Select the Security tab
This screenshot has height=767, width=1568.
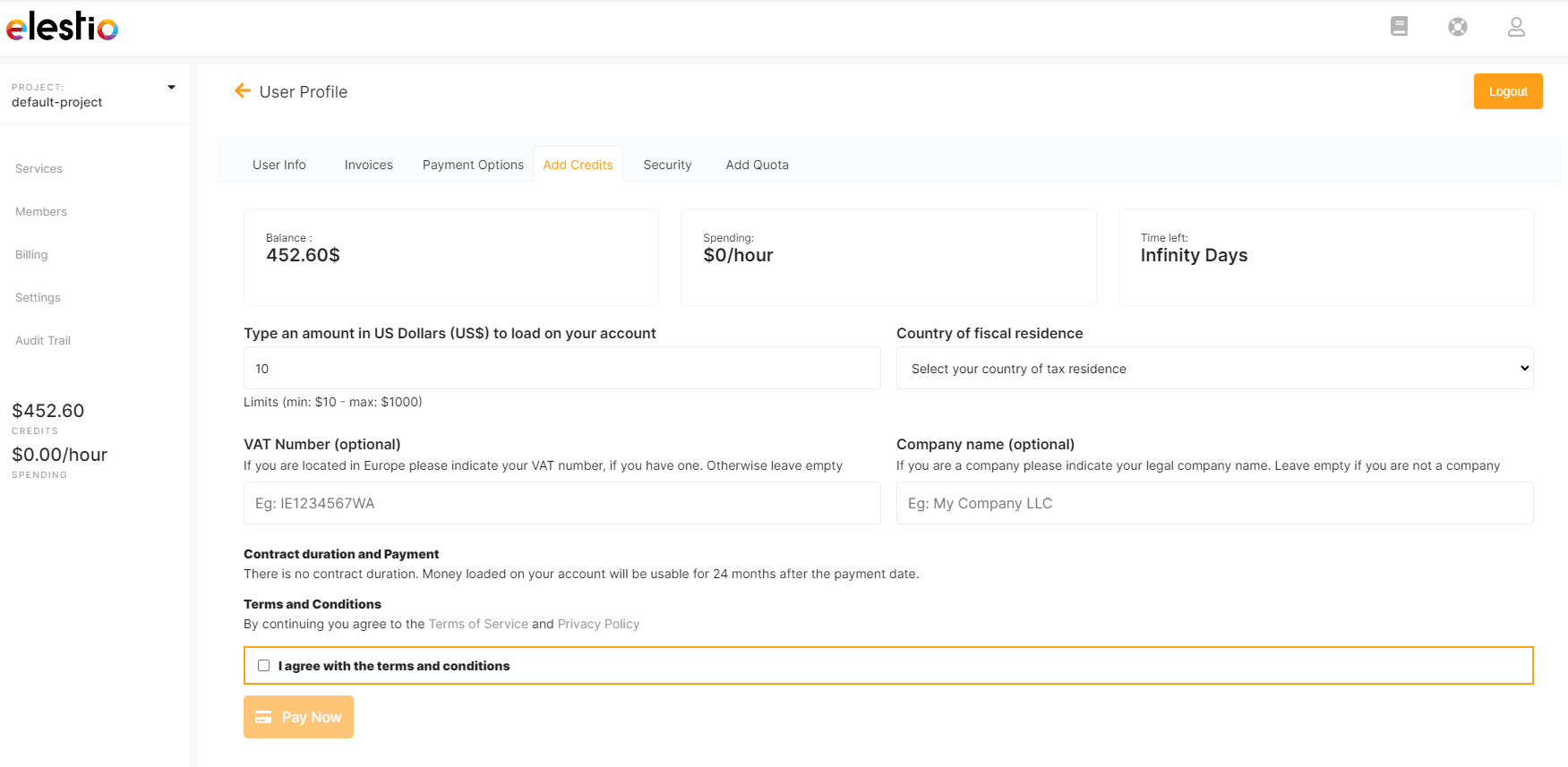pyautogui.click(x=667, y=165)
